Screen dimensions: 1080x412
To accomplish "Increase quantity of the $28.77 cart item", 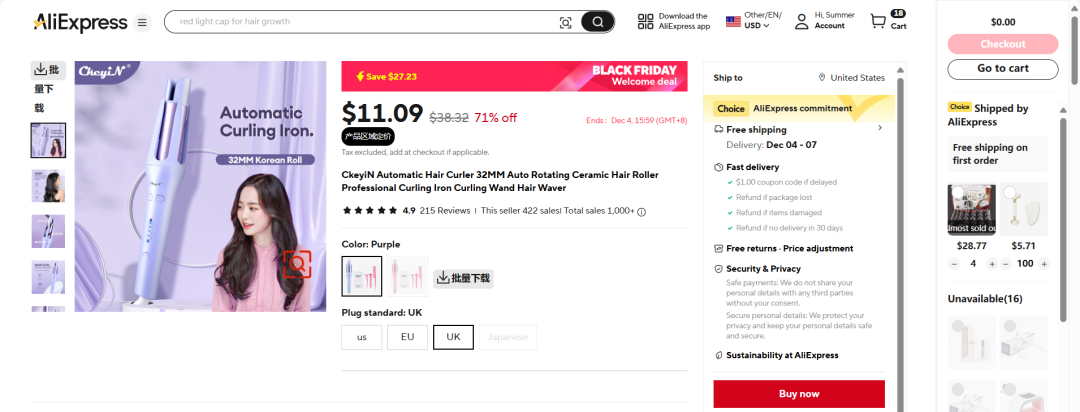I will (992, 264).
